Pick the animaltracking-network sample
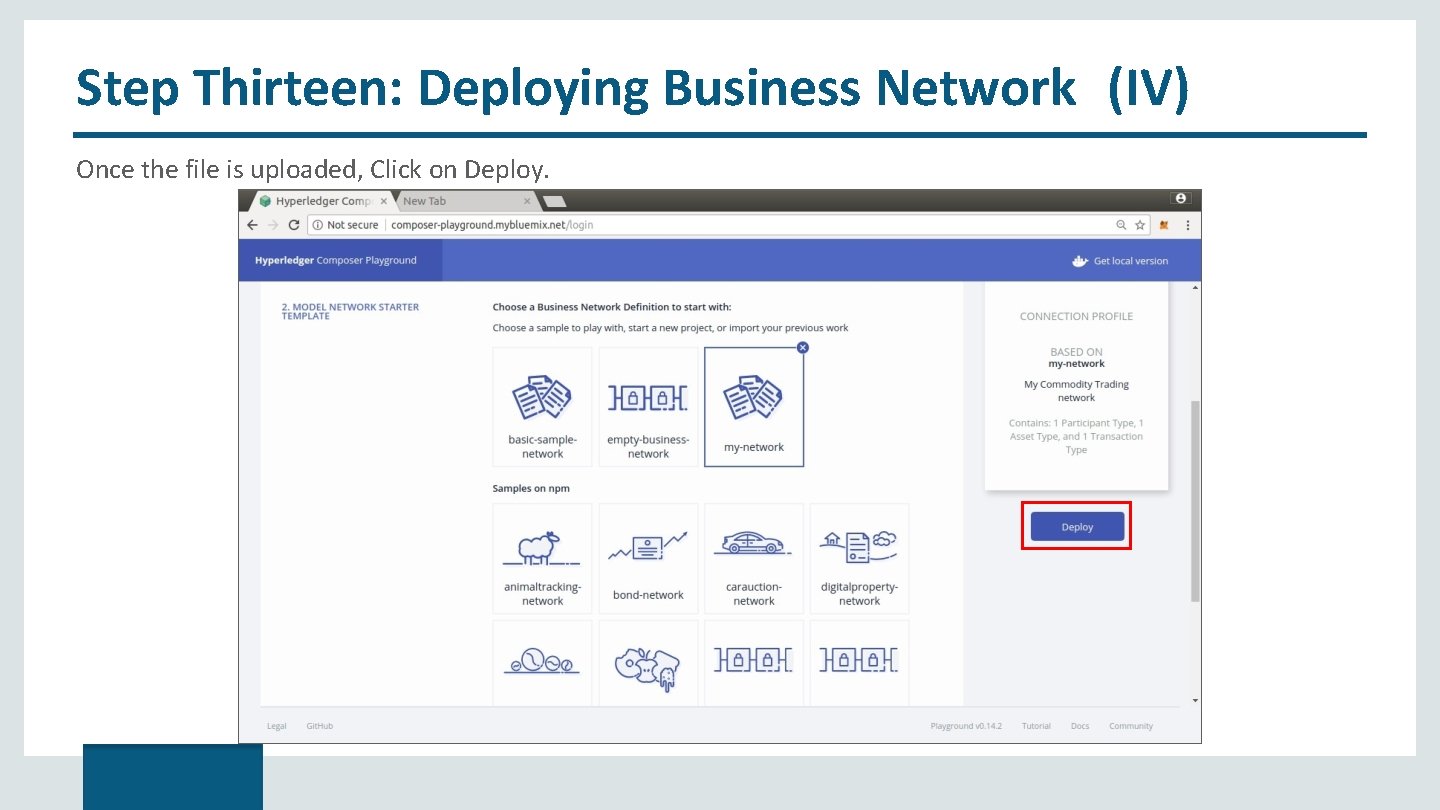The width and height of the screenshot is (1440, 810). 542,559
